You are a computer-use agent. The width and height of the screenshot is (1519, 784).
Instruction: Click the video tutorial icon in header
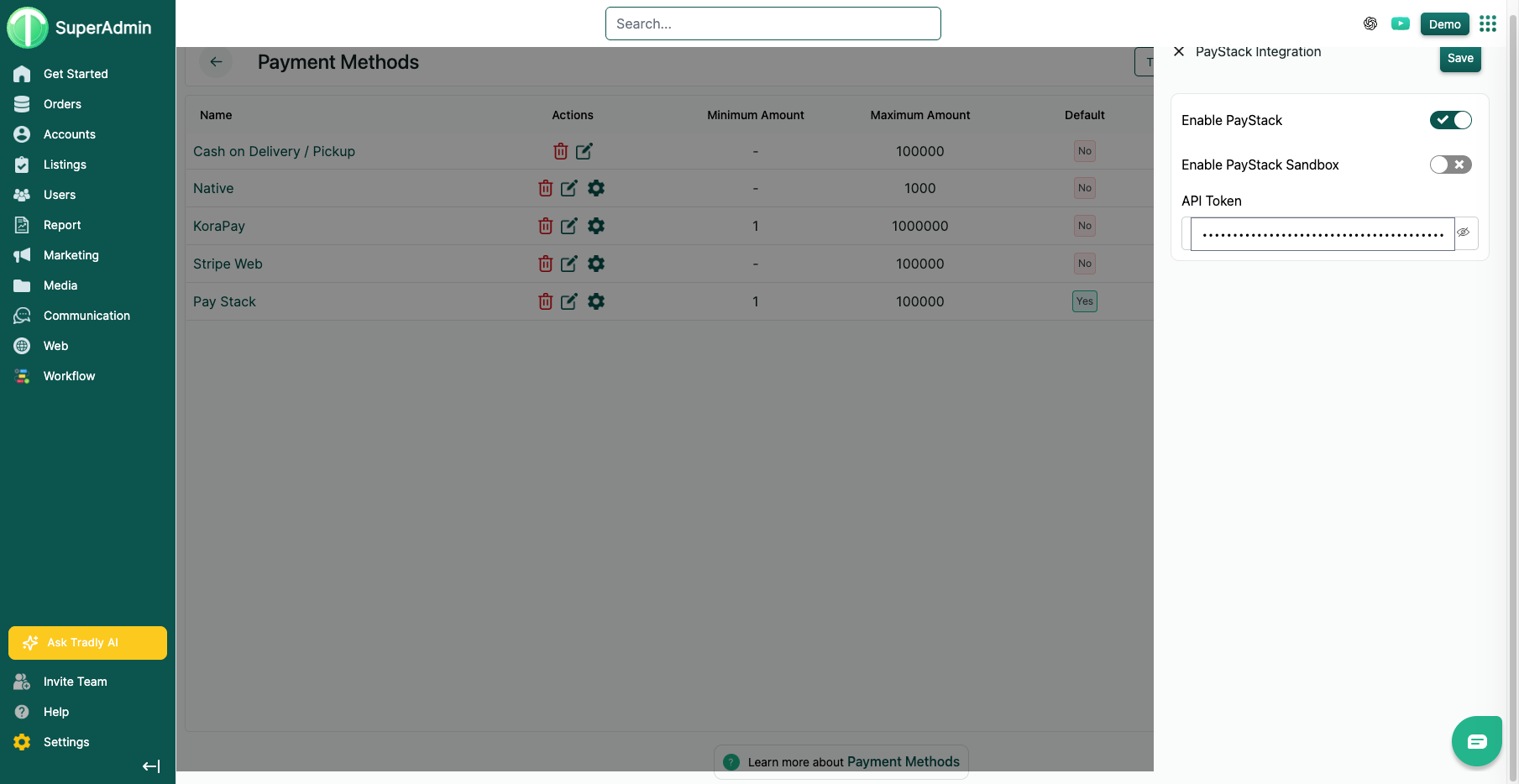pyautogui.click(x=1400, y=24)
